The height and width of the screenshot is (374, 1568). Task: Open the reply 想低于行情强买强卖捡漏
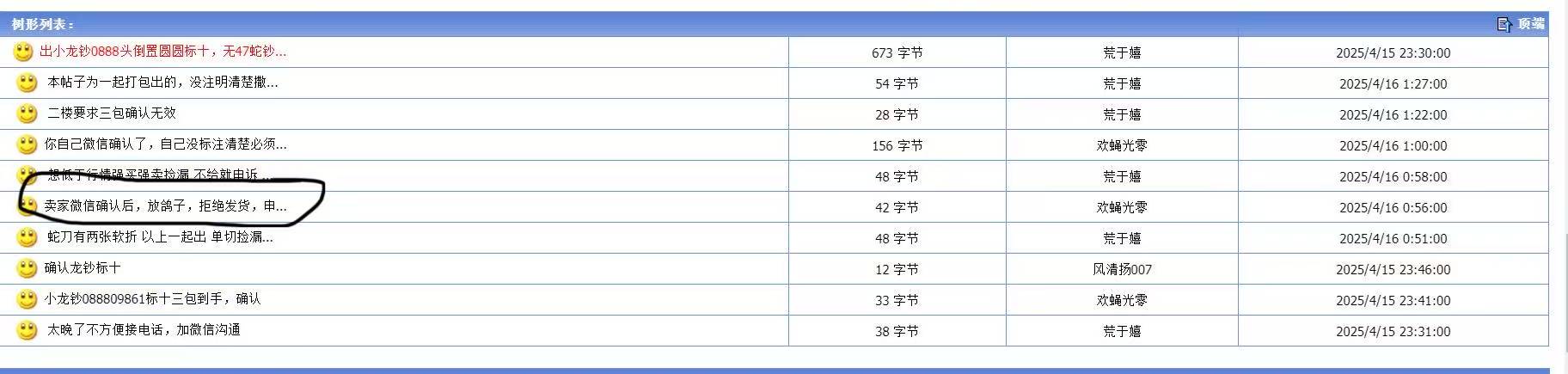[159, 175]
